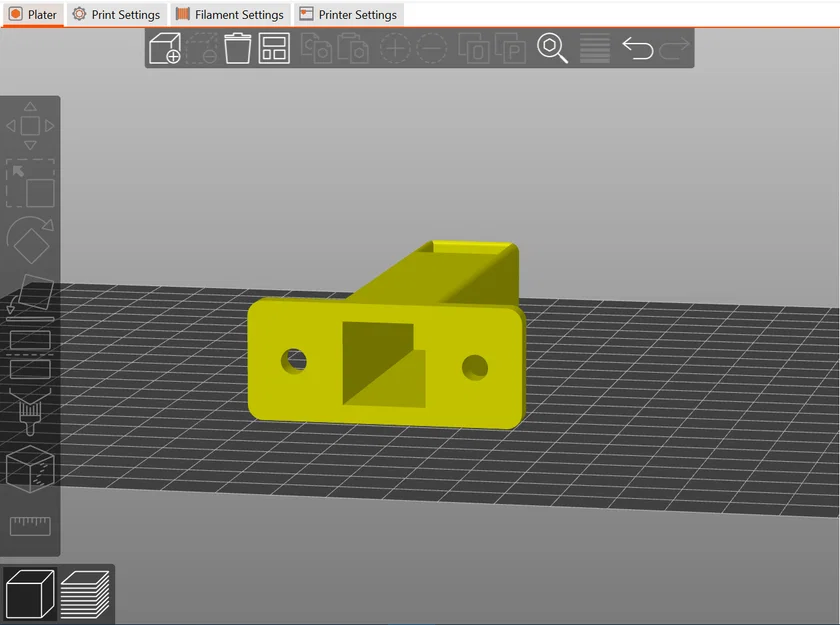Select the Place on face tool

[x=30, y=298]
